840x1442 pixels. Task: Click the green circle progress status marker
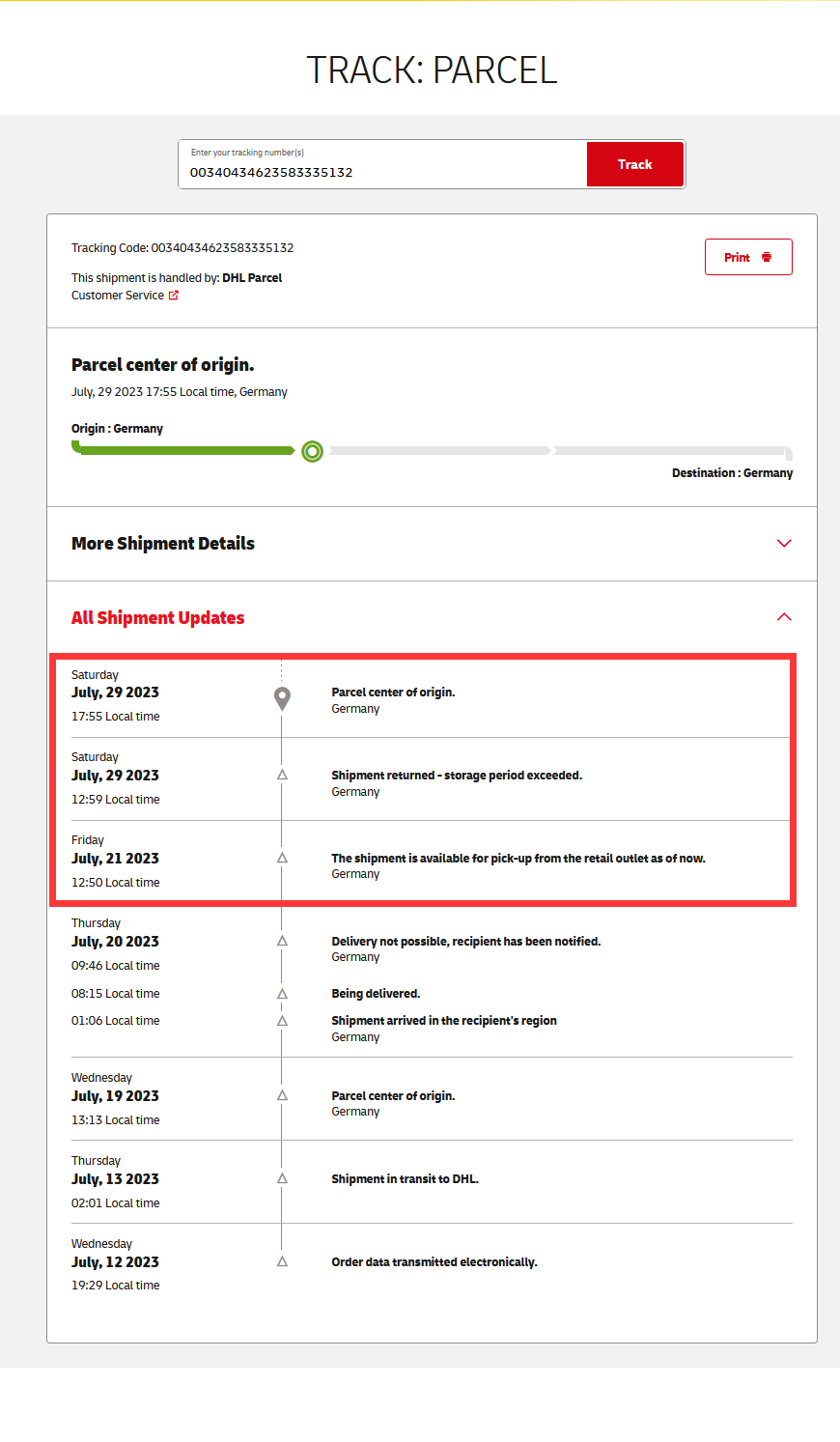[312, 451]
